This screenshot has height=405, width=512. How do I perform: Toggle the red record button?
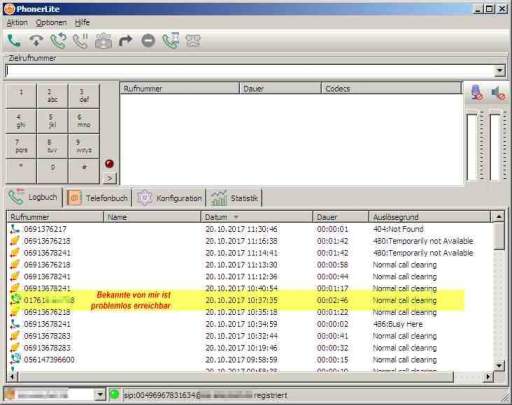pyautogui.click(x=109, y=164)
